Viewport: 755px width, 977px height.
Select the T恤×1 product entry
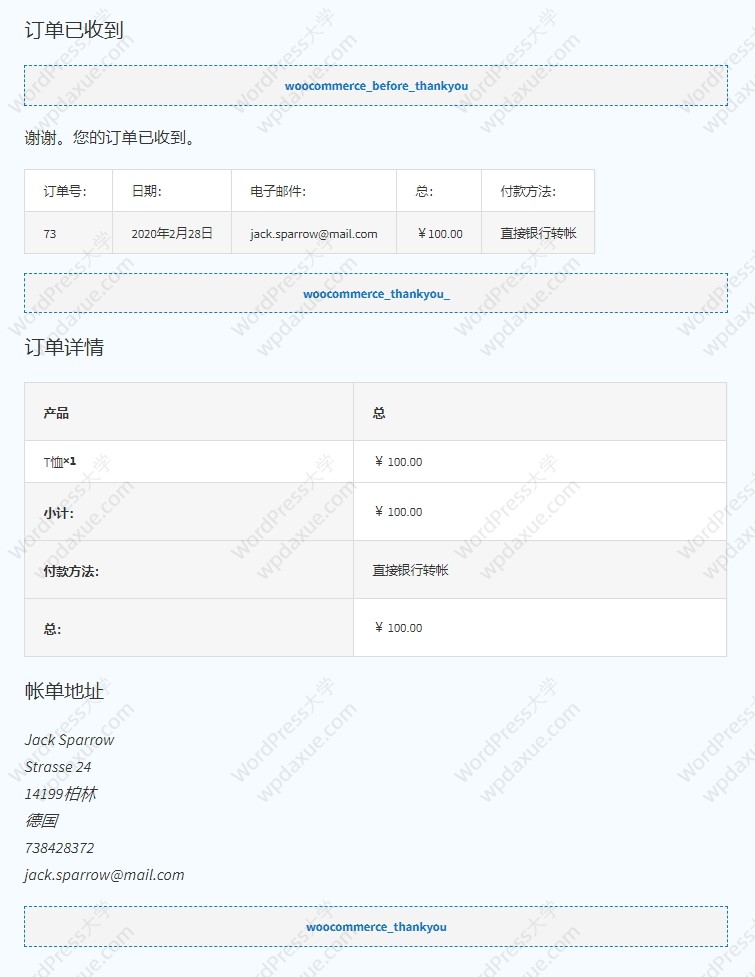(x=60, y=462)
